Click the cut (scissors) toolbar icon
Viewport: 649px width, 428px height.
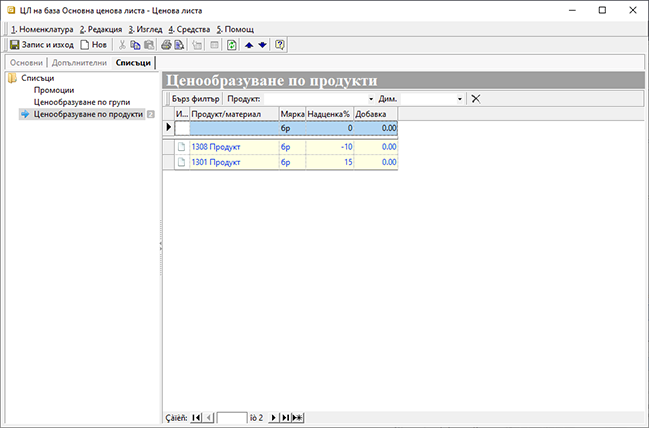click(x=122, y=45)
